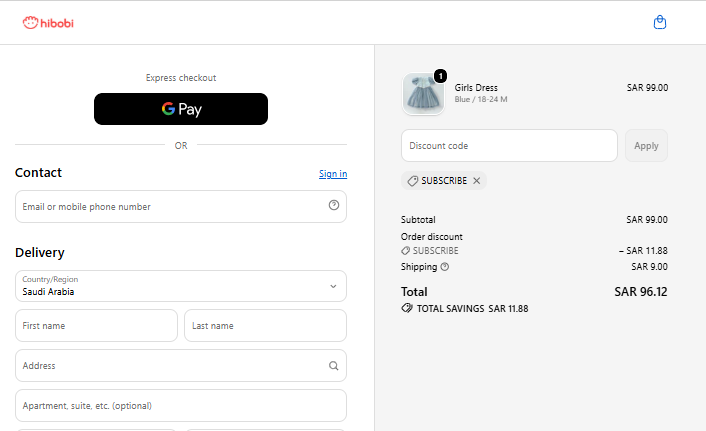Image resolution: width=706 pixels, height=431 pixels.
Task: Click the total savings tag icon
Action: 407,309
